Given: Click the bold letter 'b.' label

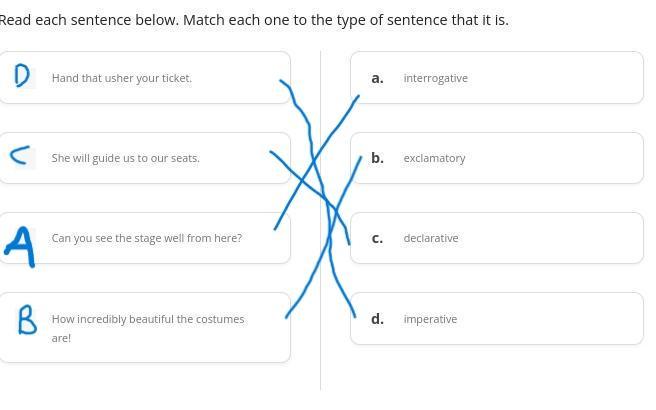Looking at the screenshot, I should click(377, 158).
